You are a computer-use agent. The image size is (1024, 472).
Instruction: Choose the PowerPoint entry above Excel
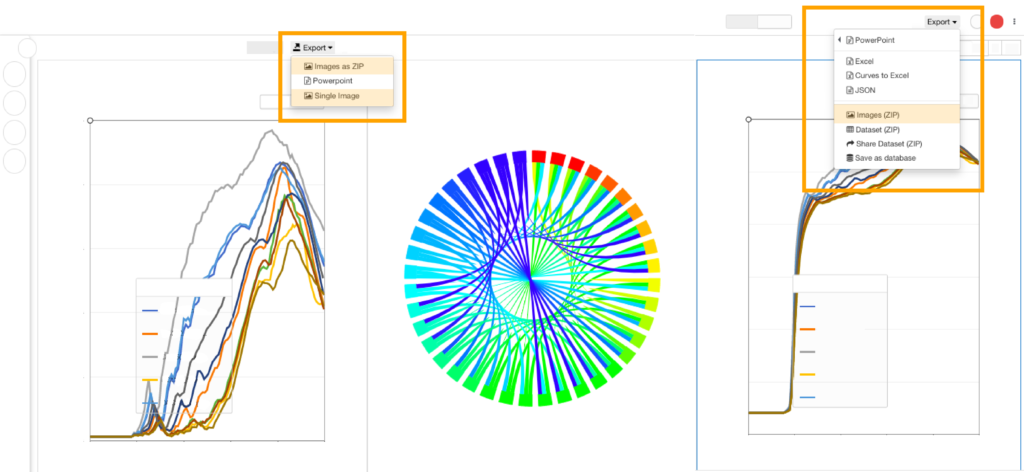[x=897, y=40]
